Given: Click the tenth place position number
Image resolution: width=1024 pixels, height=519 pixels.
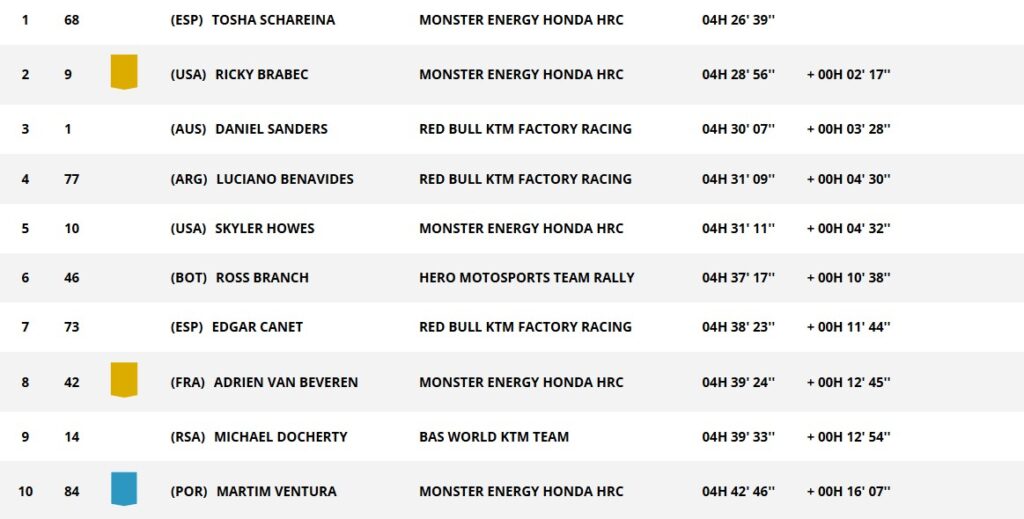Looking at the screenshot, I should 25,491.
